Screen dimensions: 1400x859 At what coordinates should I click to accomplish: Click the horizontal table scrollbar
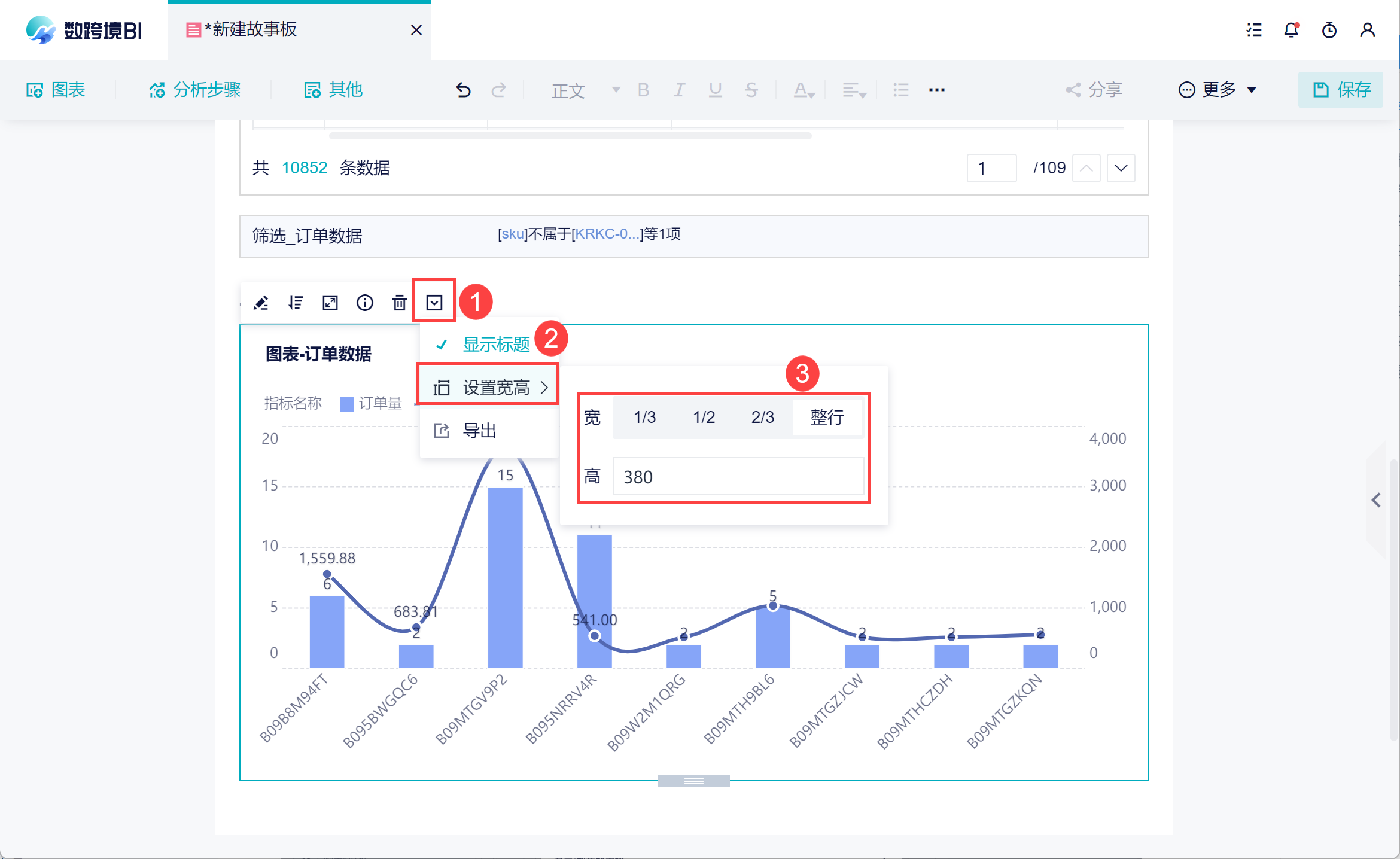point(570,136)
